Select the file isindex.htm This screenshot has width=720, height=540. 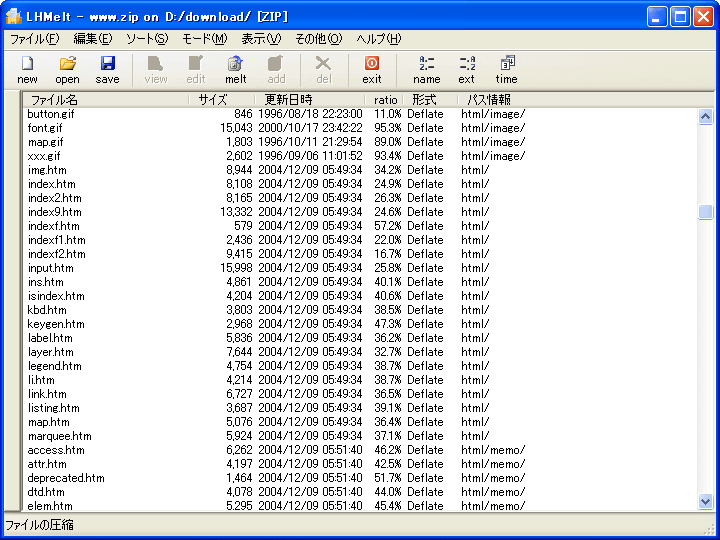(56, 296)
